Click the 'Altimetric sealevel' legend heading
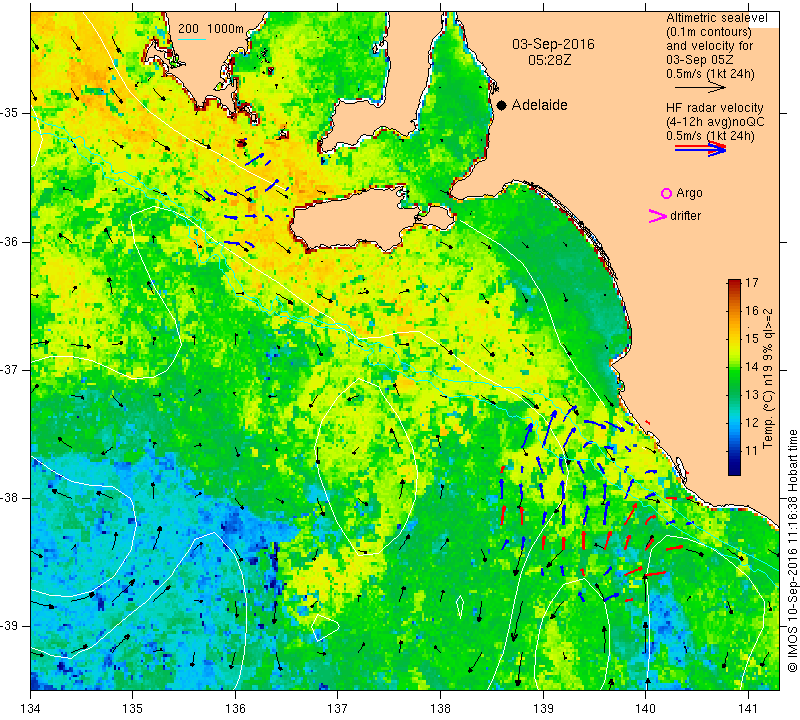Image resolution: width=800 pixels, height=720 pixels. coord(716,18)
